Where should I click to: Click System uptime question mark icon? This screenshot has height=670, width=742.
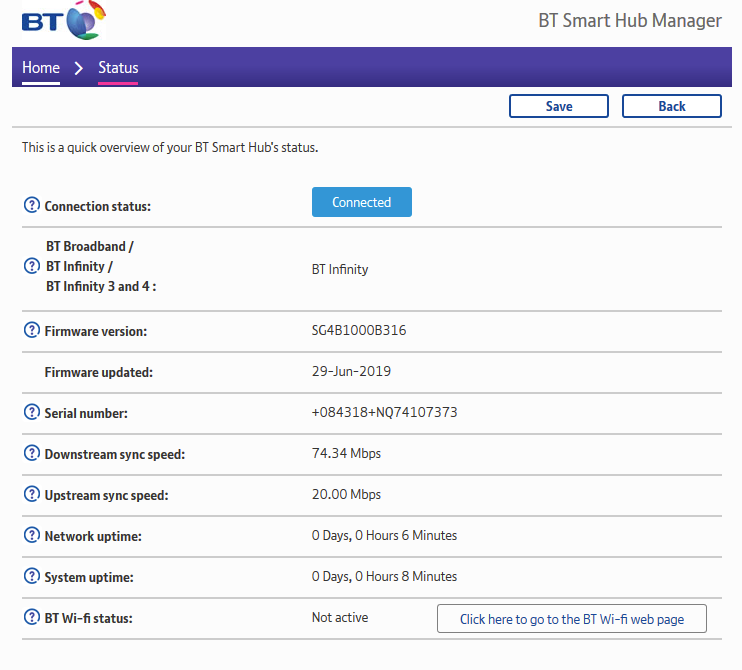coord(32,577)
